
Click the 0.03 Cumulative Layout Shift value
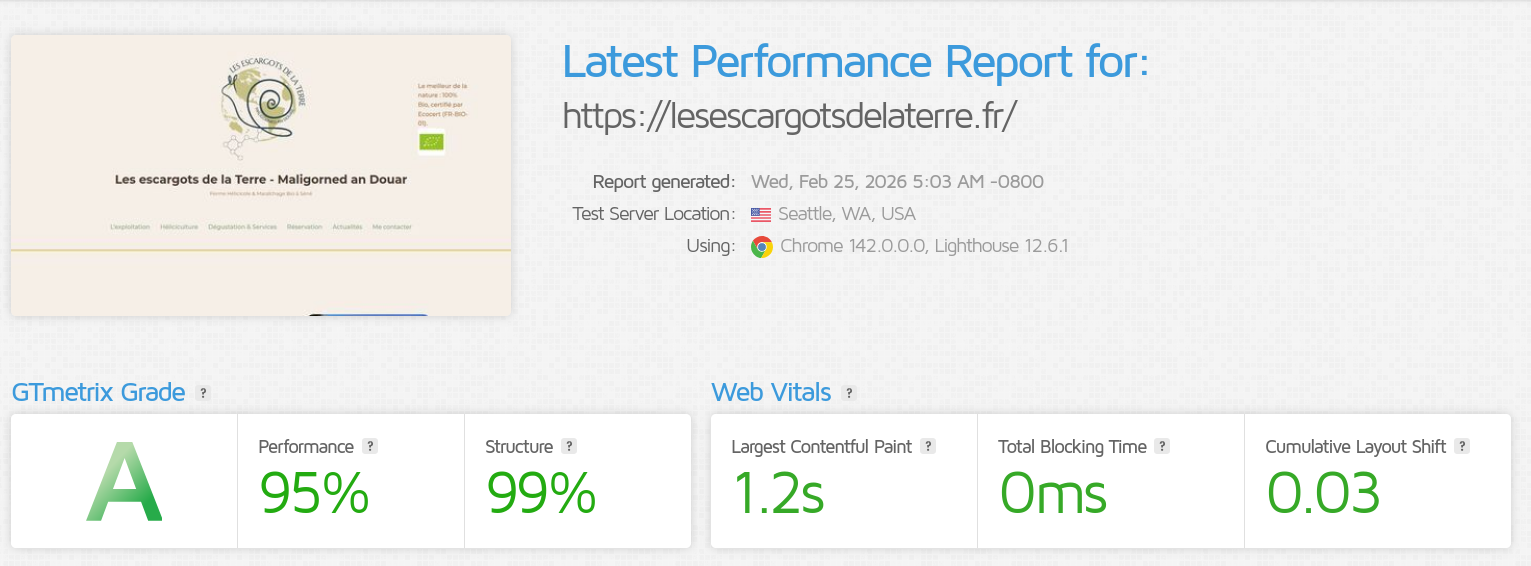click(1323, 492)
